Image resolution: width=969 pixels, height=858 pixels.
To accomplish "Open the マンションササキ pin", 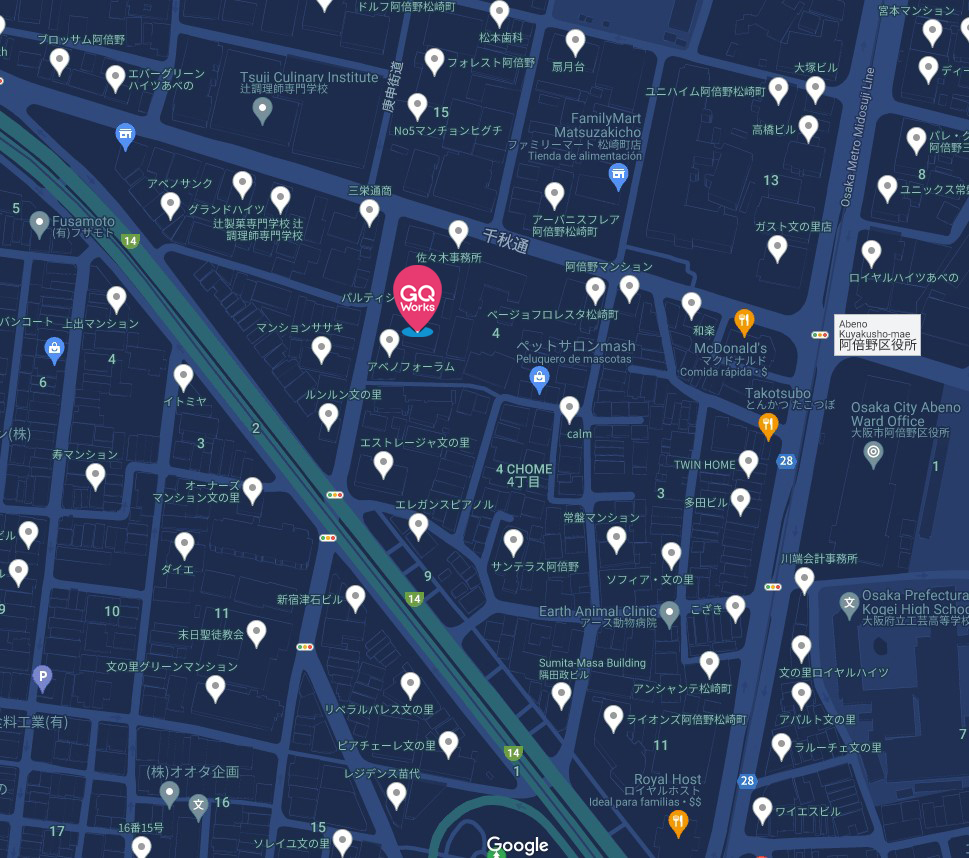I will (321, 350).
